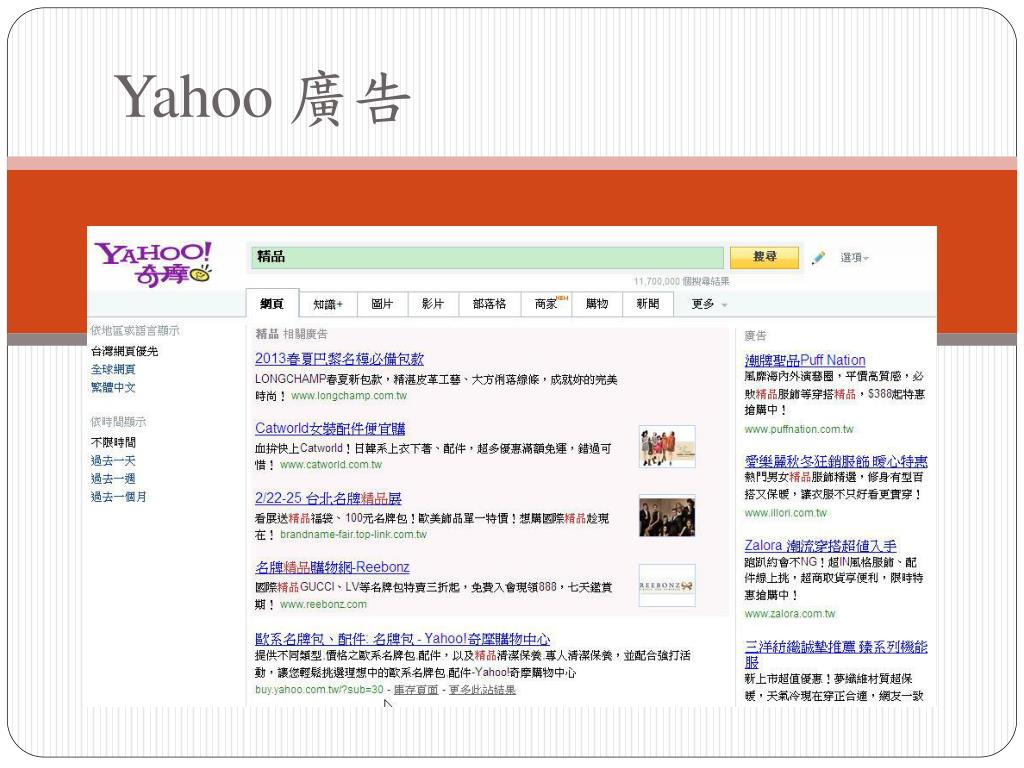Screen dimensions: 1024x768
Task: Click the 依時間顯示 sidebar heading
Action: click(118, 422)
